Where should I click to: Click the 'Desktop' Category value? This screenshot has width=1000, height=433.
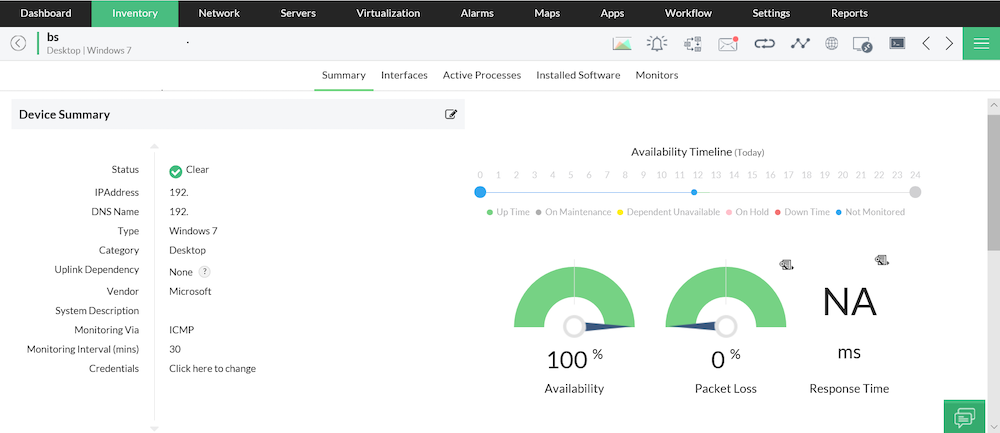coord(188,251)
